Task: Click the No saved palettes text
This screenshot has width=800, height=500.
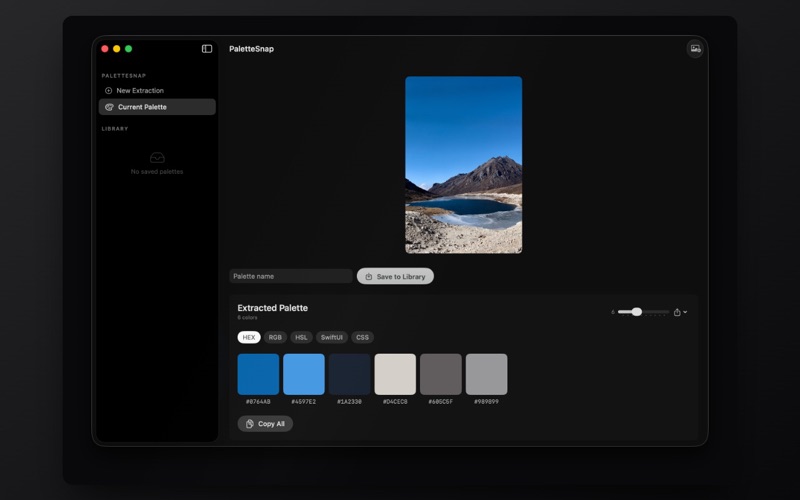Action: (x=157, y=172)
